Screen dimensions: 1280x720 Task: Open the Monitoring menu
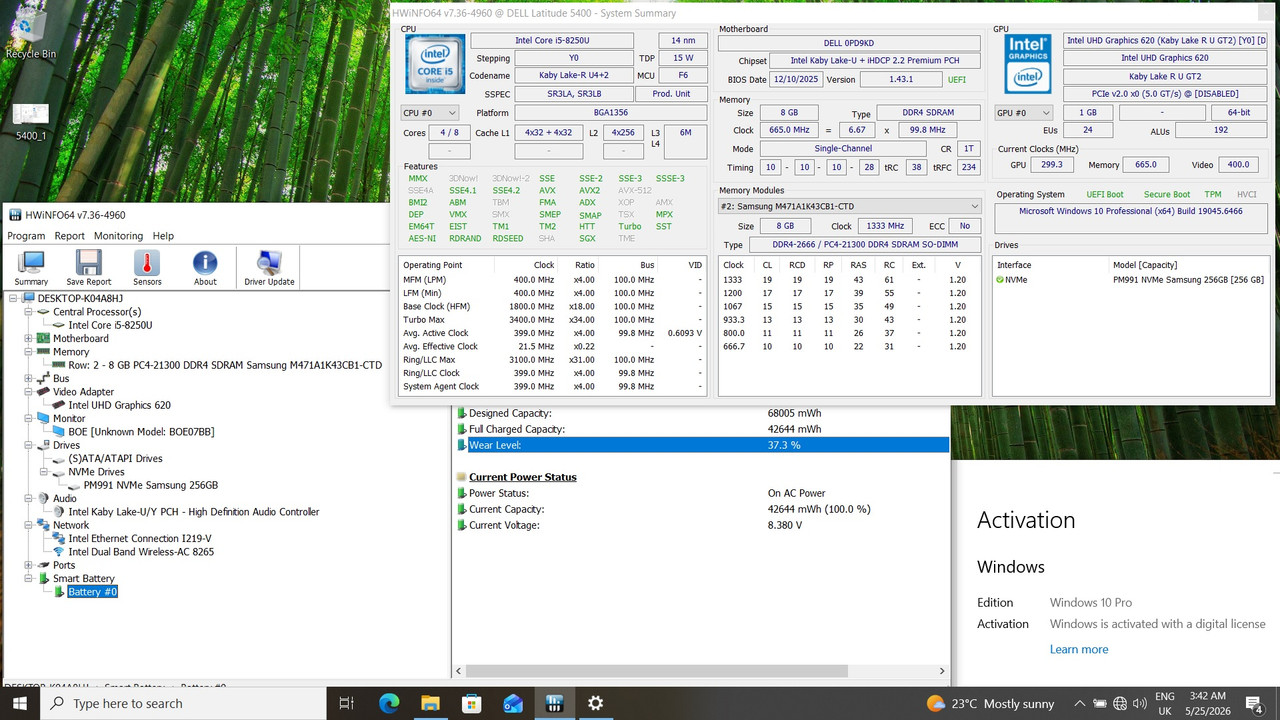118,236
